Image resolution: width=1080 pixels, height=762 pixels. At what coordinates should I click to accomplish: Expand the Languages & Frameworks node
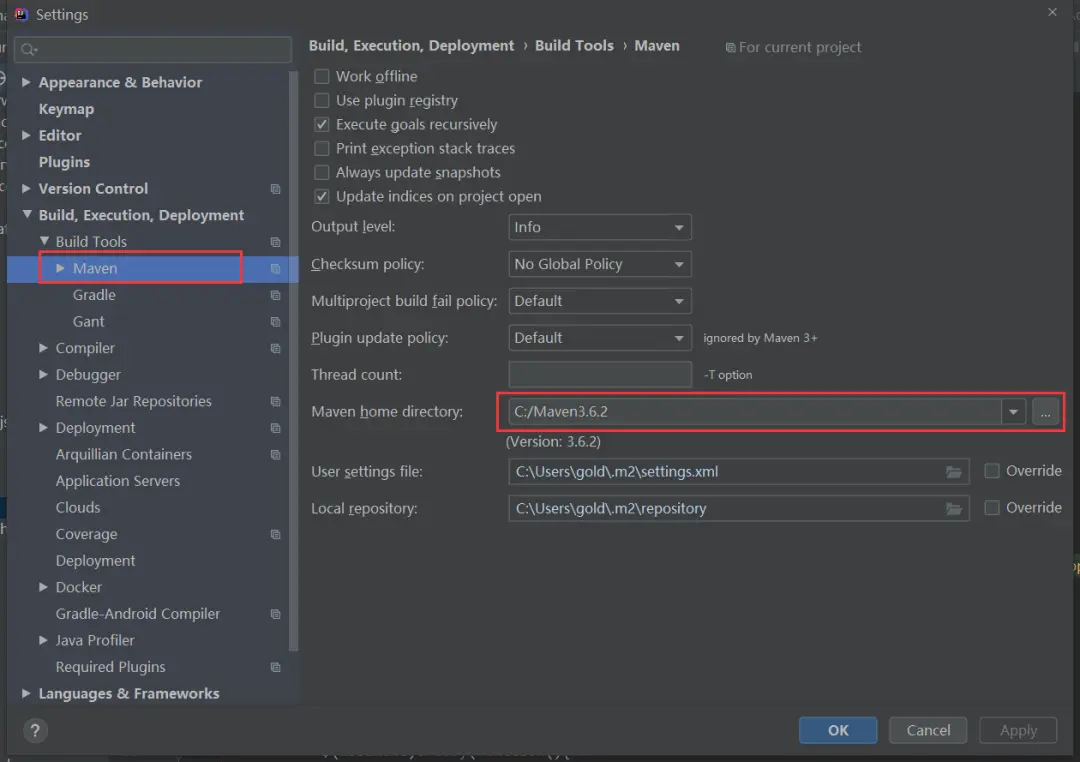coord(26,693)
